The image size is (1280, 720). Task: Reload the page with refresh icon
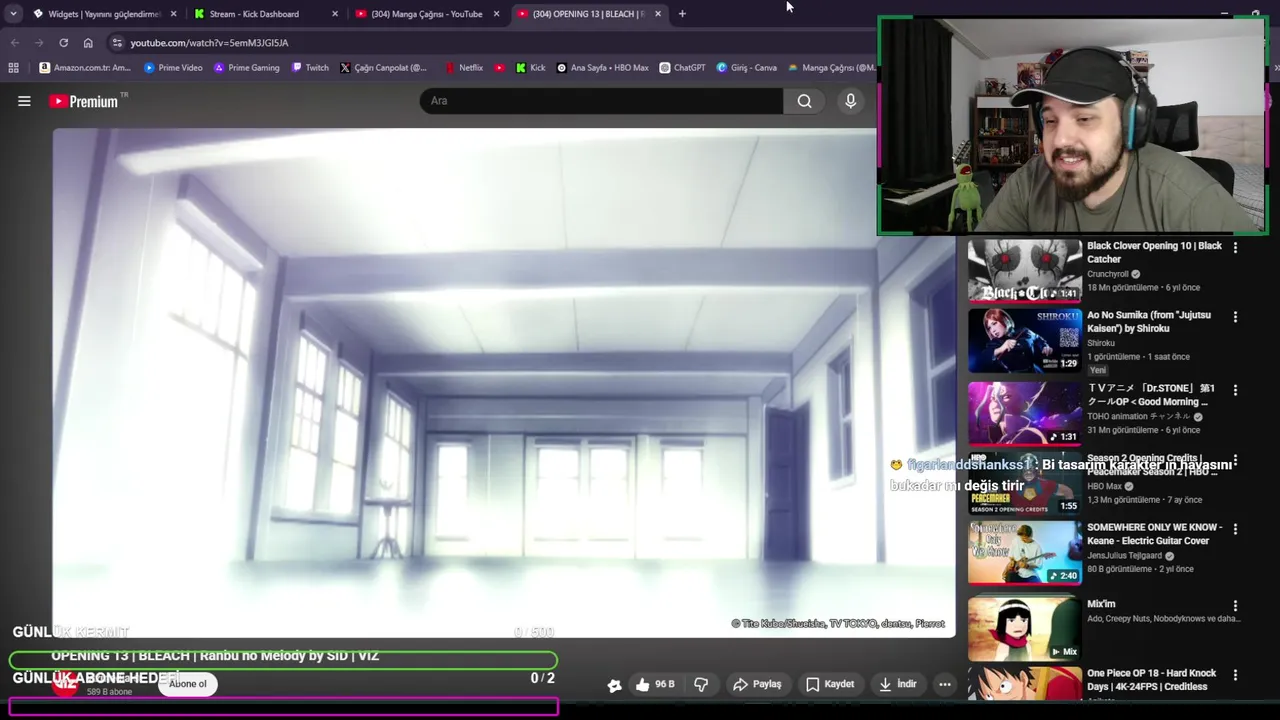(x=63, y=43)
